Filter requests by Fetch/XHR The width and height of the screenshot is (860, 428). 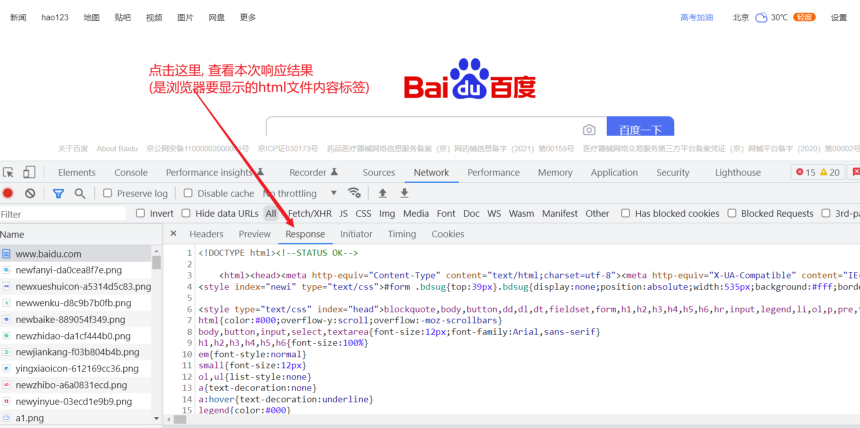point(310,213)
